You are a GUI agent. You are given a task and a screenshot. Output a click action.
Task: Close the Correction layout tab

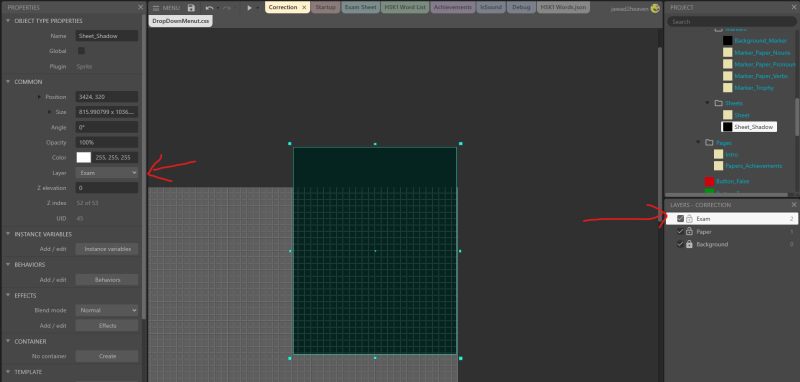pyautogui.click(x=304, y=8)
